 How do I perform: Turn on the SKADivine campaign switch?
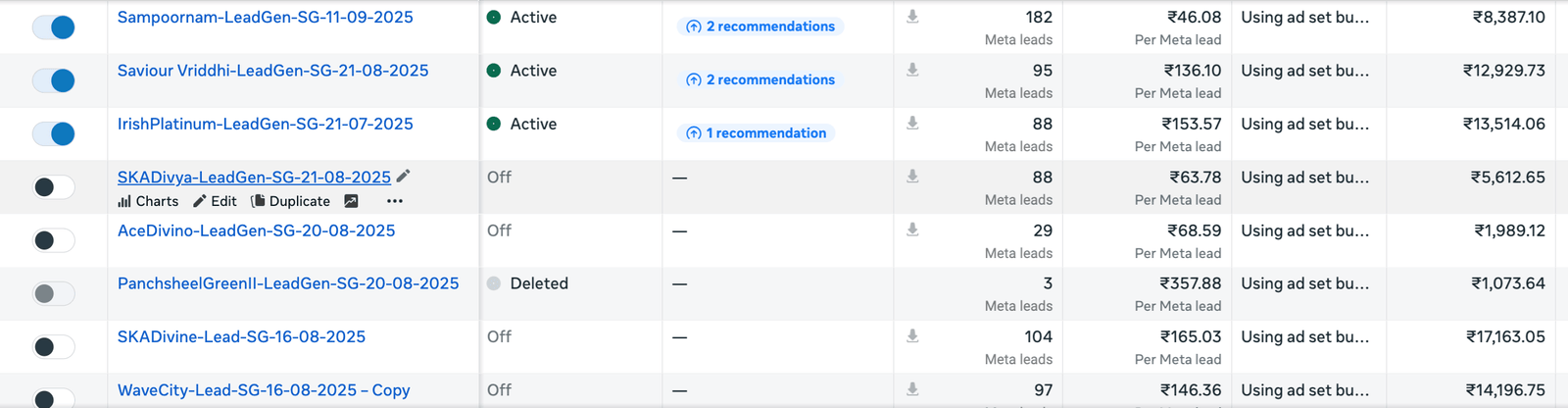coord(54,346)
